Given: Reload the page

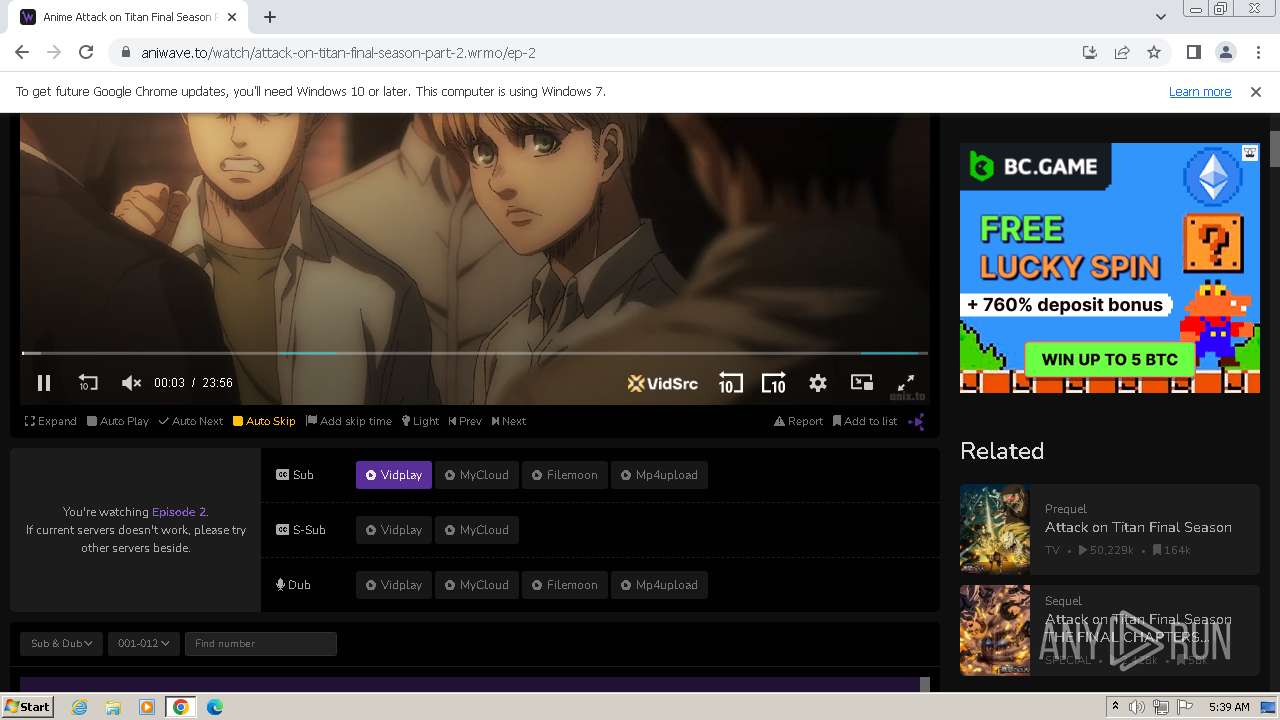Looking at the screenshot, I should tap(86, 52).
